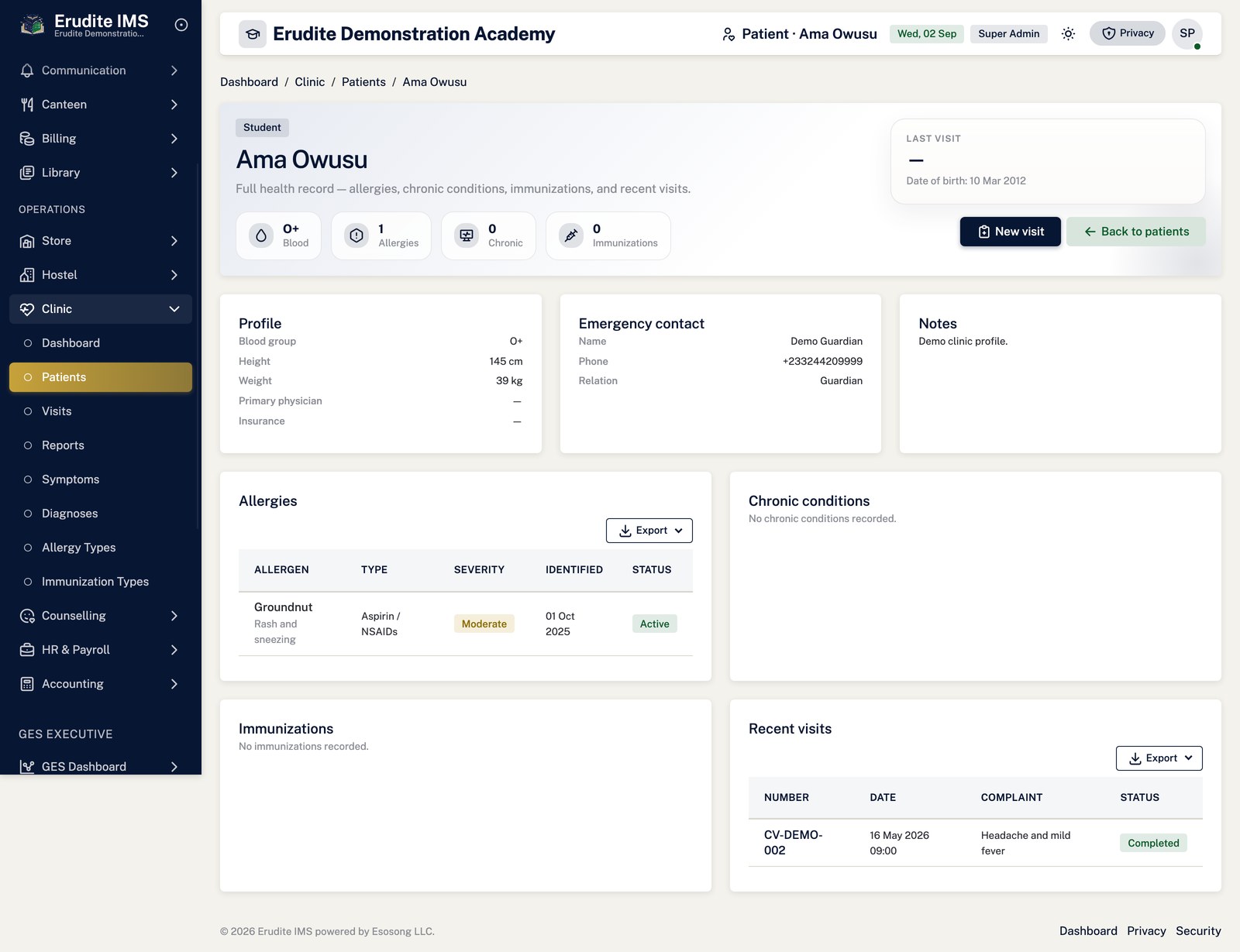Open Immunization Types submenu item

click(101, 582)
